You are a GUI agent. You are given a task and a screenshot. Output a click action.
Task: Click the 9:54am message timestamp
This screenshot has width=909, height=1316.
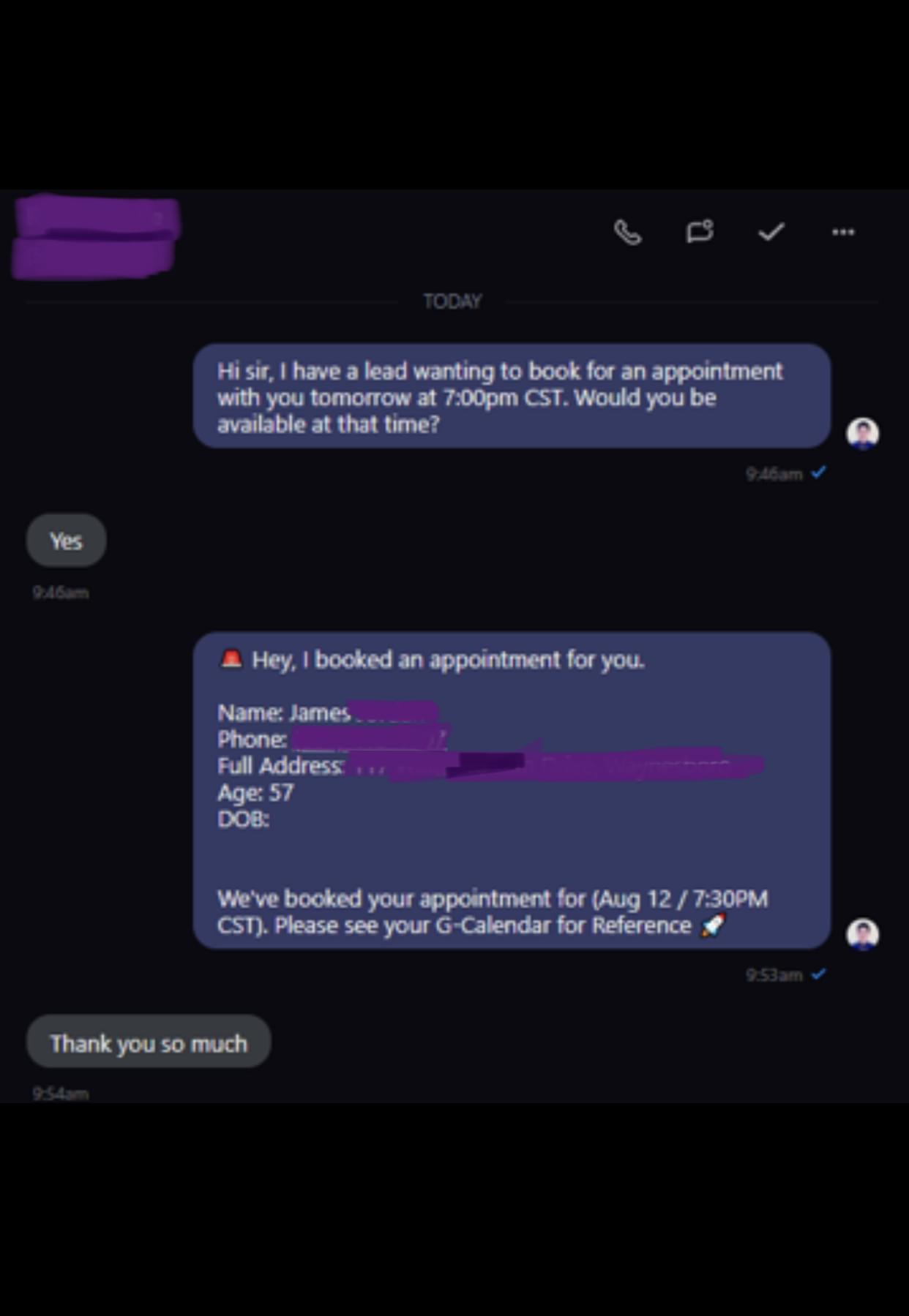click(x=60, y=1094)
